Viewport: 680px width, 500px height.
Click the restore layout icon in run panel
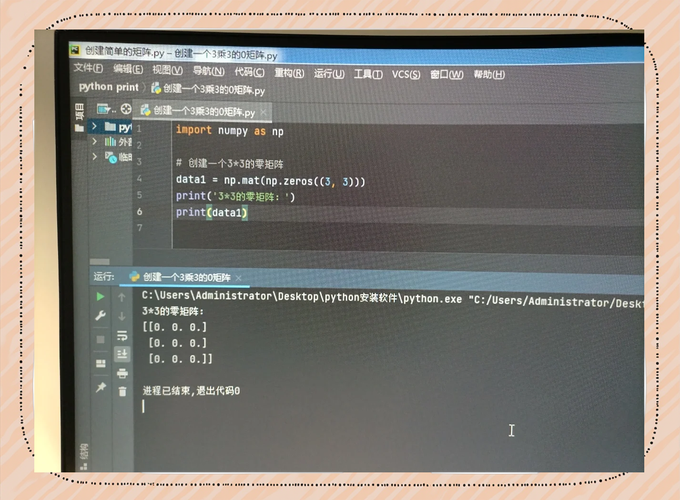click(101, 363)
